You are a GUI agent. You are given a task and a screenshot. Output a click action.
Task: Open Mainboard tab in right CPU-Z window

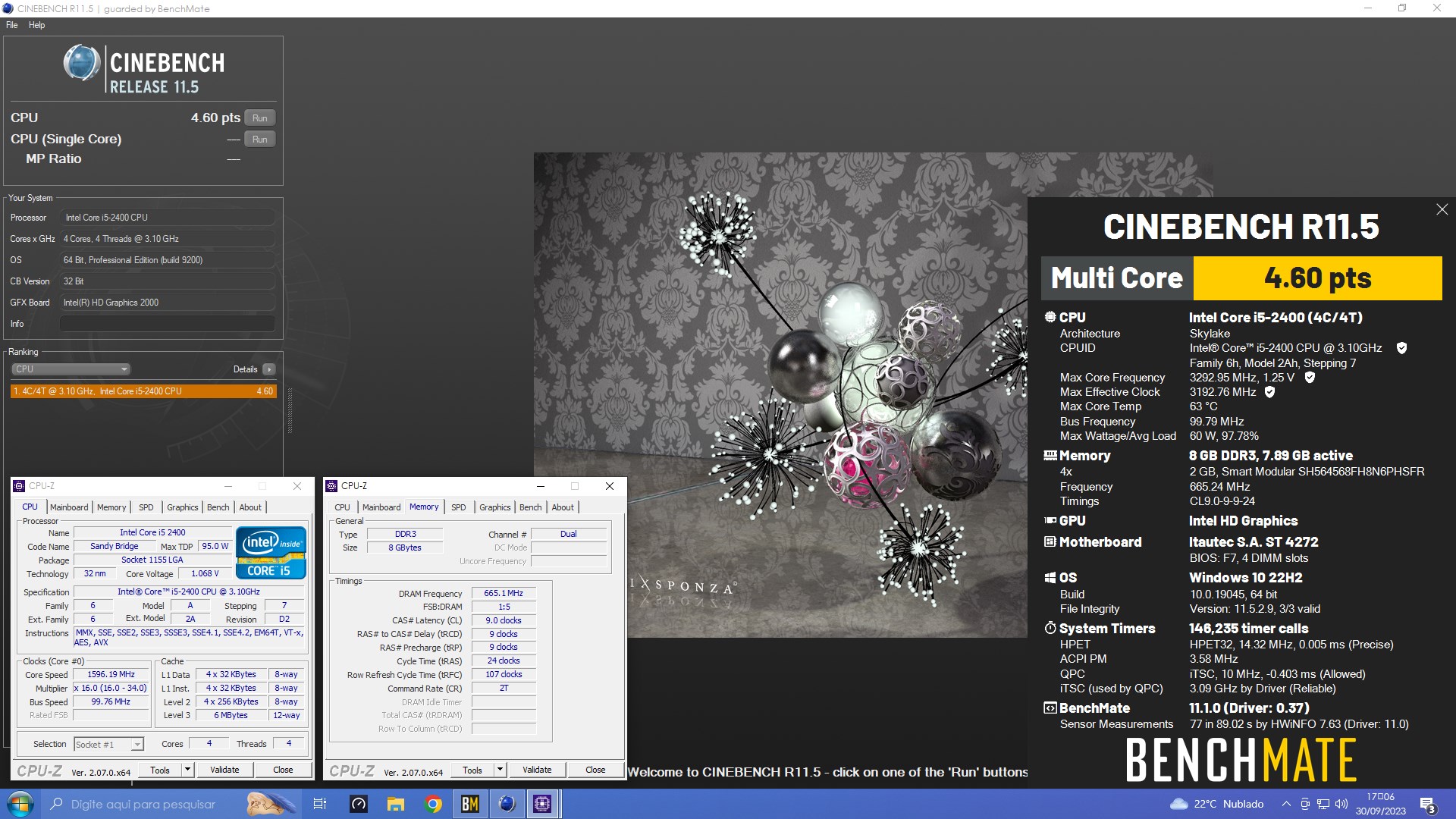tap(381, 507)
